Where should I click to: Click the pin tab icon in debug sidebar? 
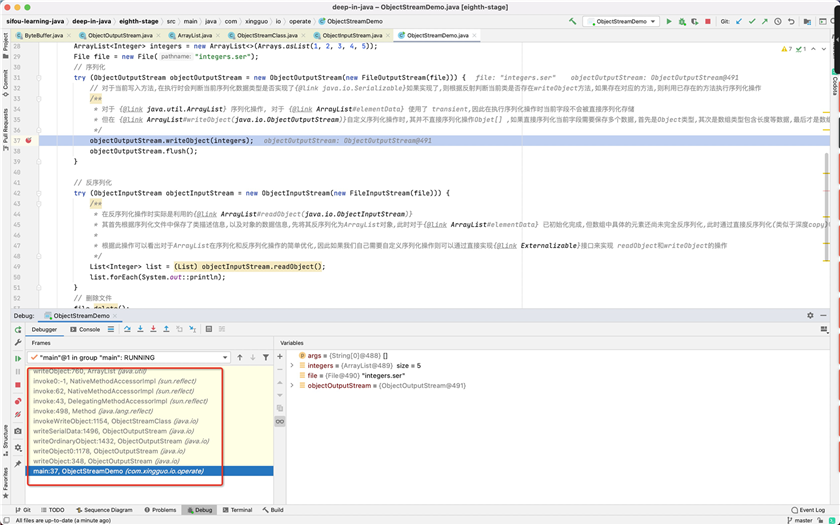click(x=18, y=463)
